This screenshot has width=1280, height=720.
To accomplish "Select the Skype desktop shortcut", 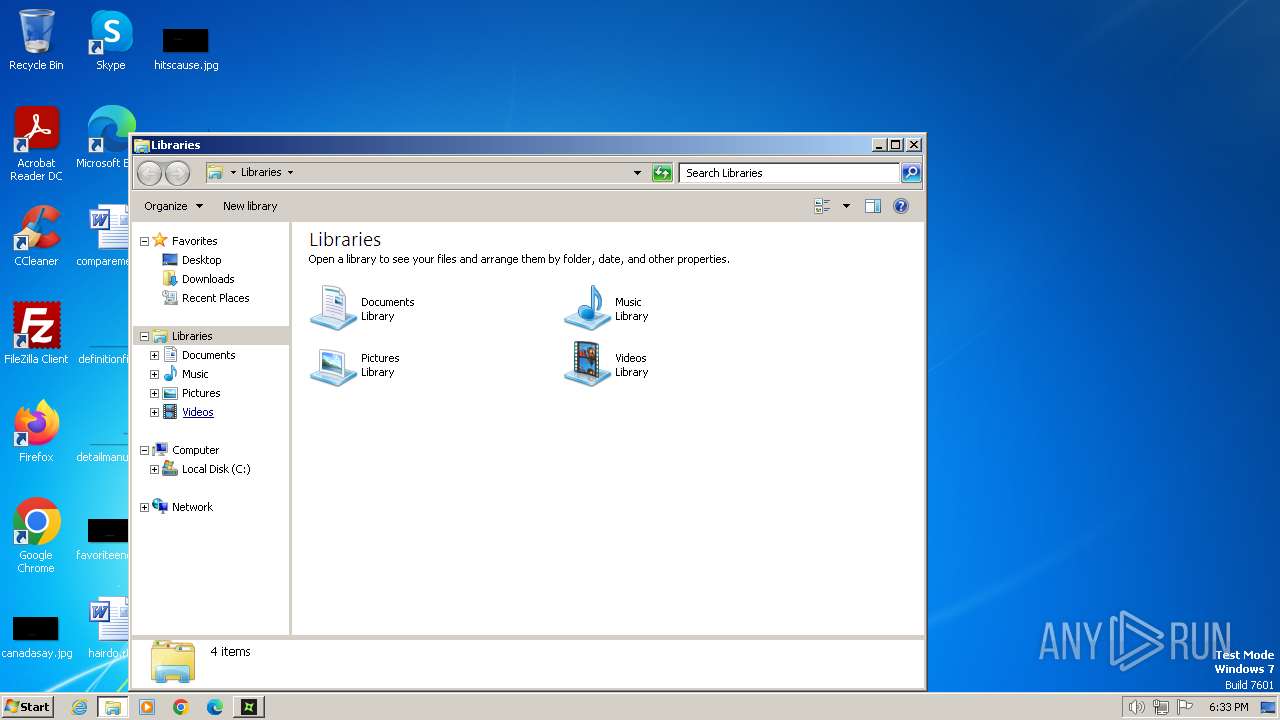I will pyautogui.click(x=110, y=40).
